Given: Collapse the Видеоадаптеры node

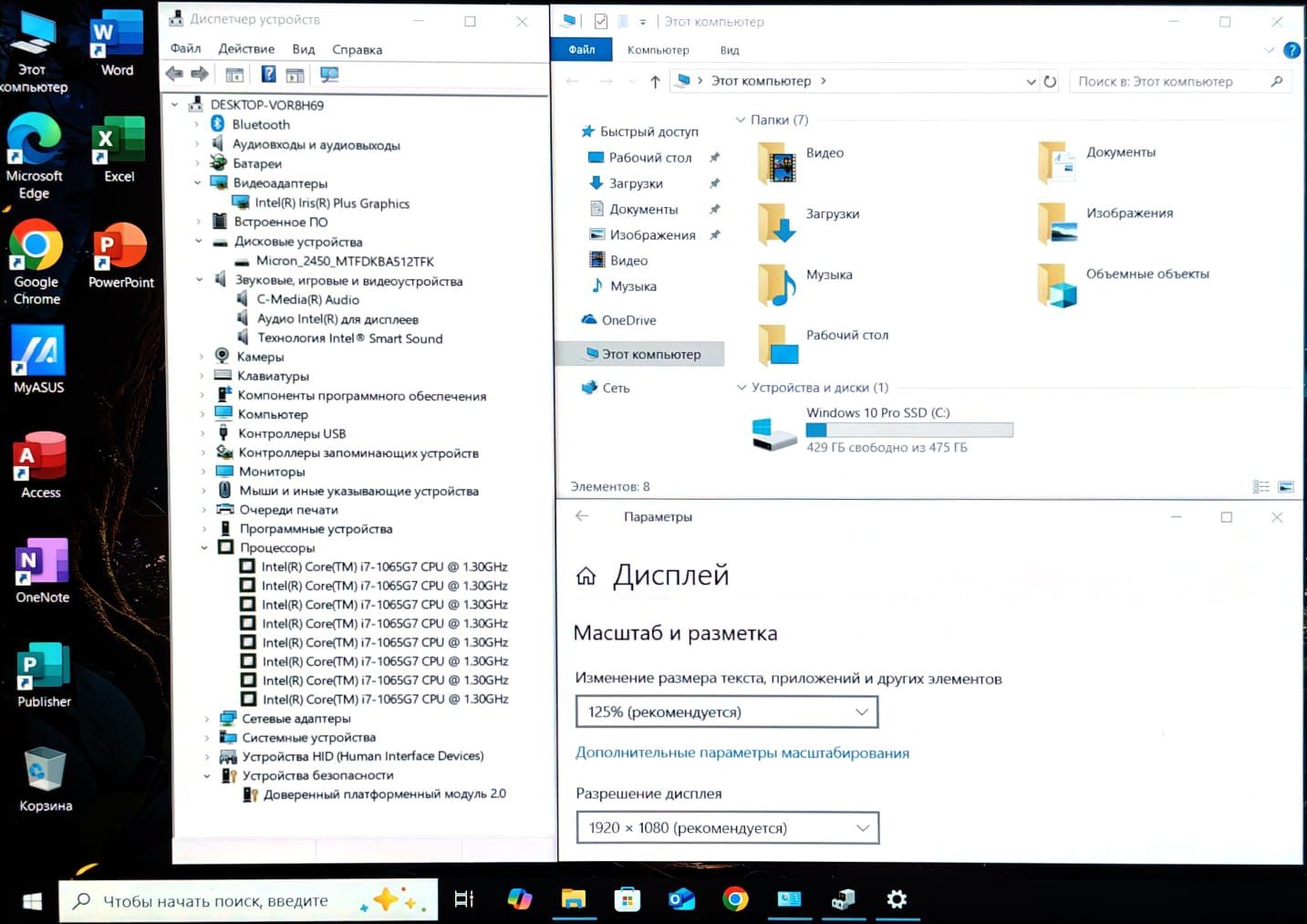Looking at the screenshot, I should [197, 183].
